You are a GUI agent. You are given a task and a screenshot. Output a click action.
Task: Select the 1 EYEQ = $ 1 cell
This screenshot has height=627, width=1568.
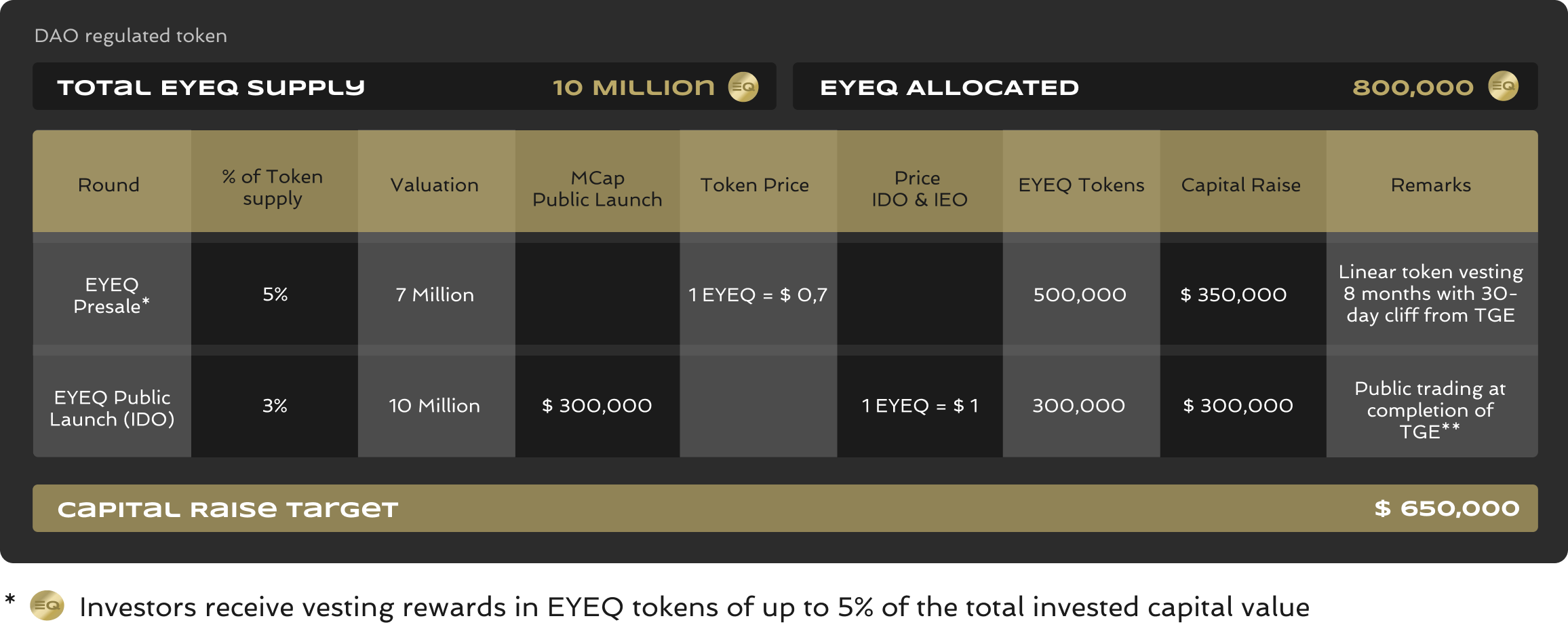(x=920, y=406)
